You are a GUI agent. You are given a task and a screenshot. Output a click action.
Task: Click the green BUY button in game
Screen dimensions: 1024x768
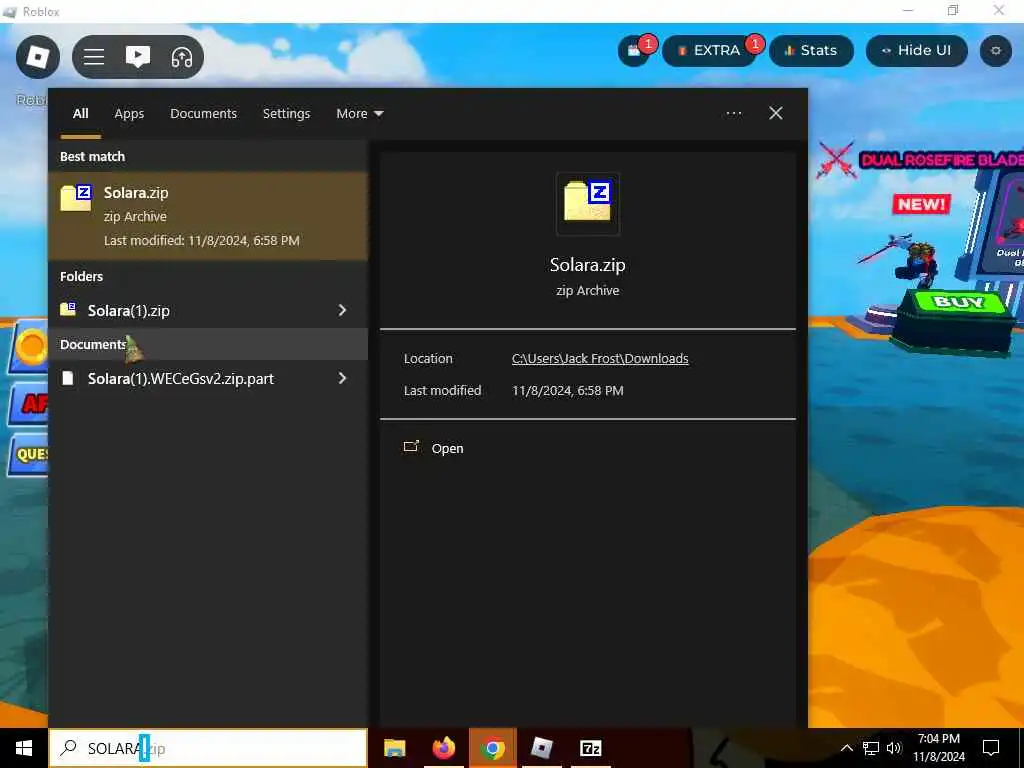(959, 302)
